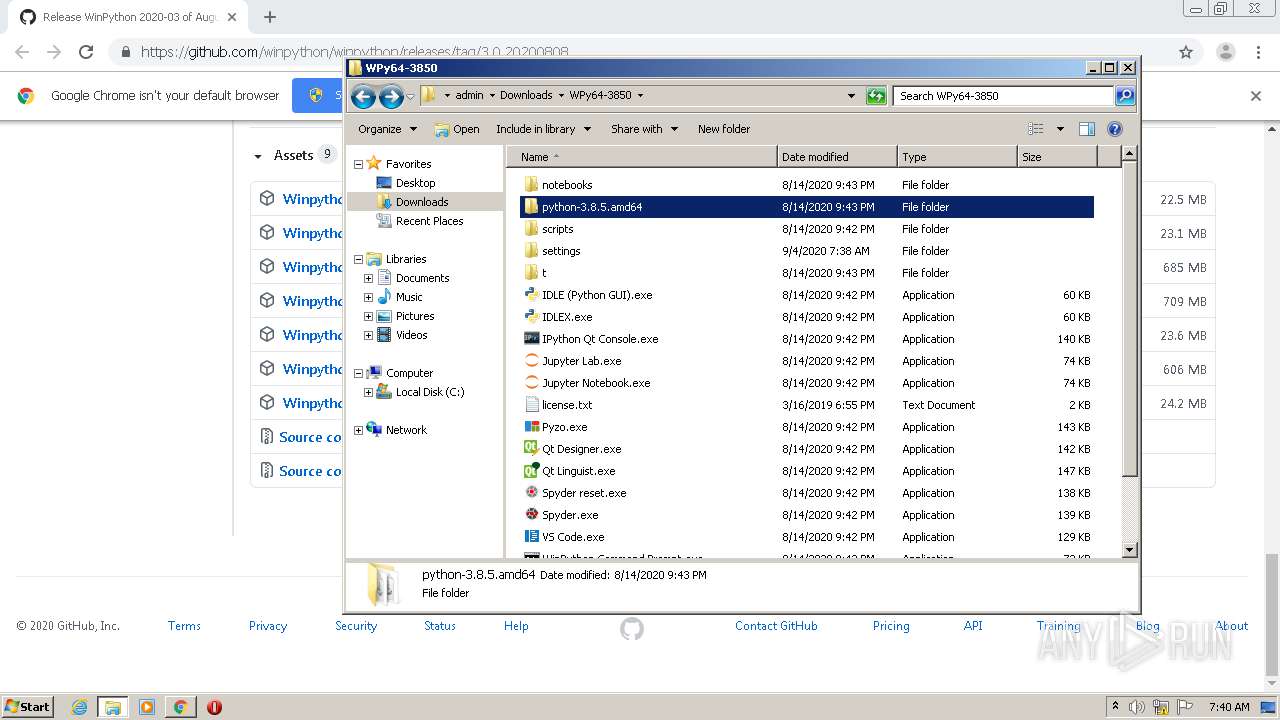The width and height of the screenshot is (1280, 720).
Task: Click Chrome's reload page icon
Action: pyautogui.click(x=86, y=52)
